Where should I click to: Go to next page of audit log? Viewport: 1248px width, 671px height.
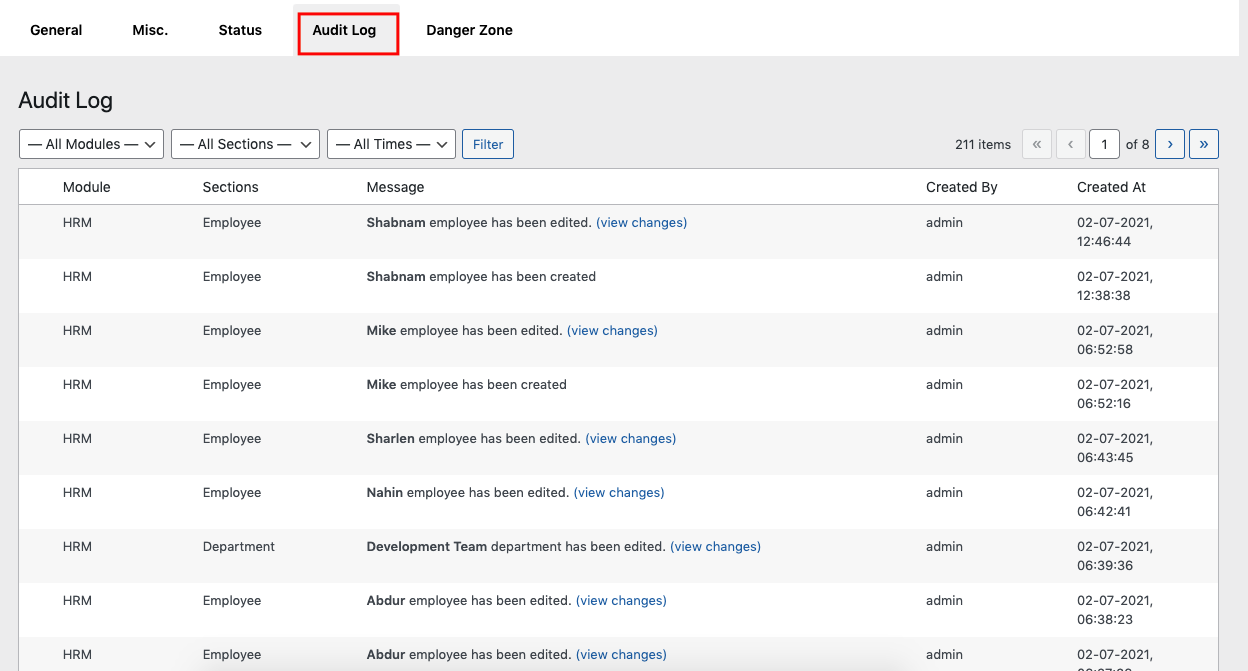click(1170, 144)
